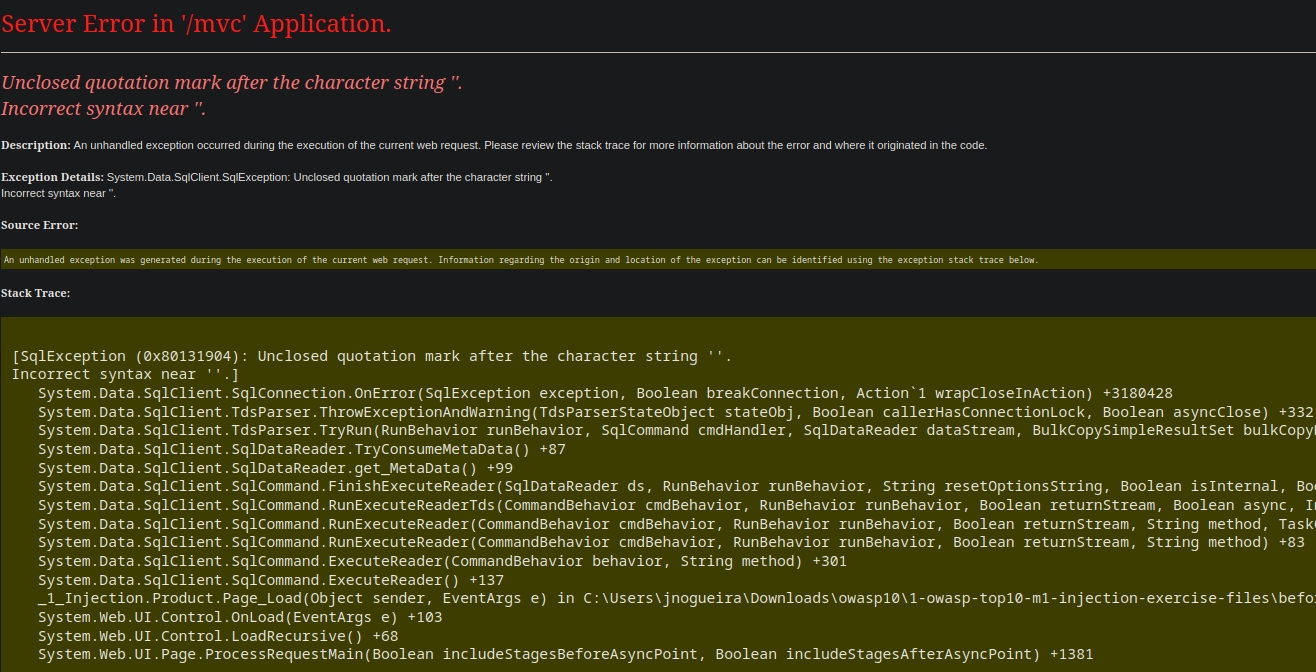1316x672 pixels.
Task: Click the red italic 'Incorrect syntax near' line
Action: [103, 108]
